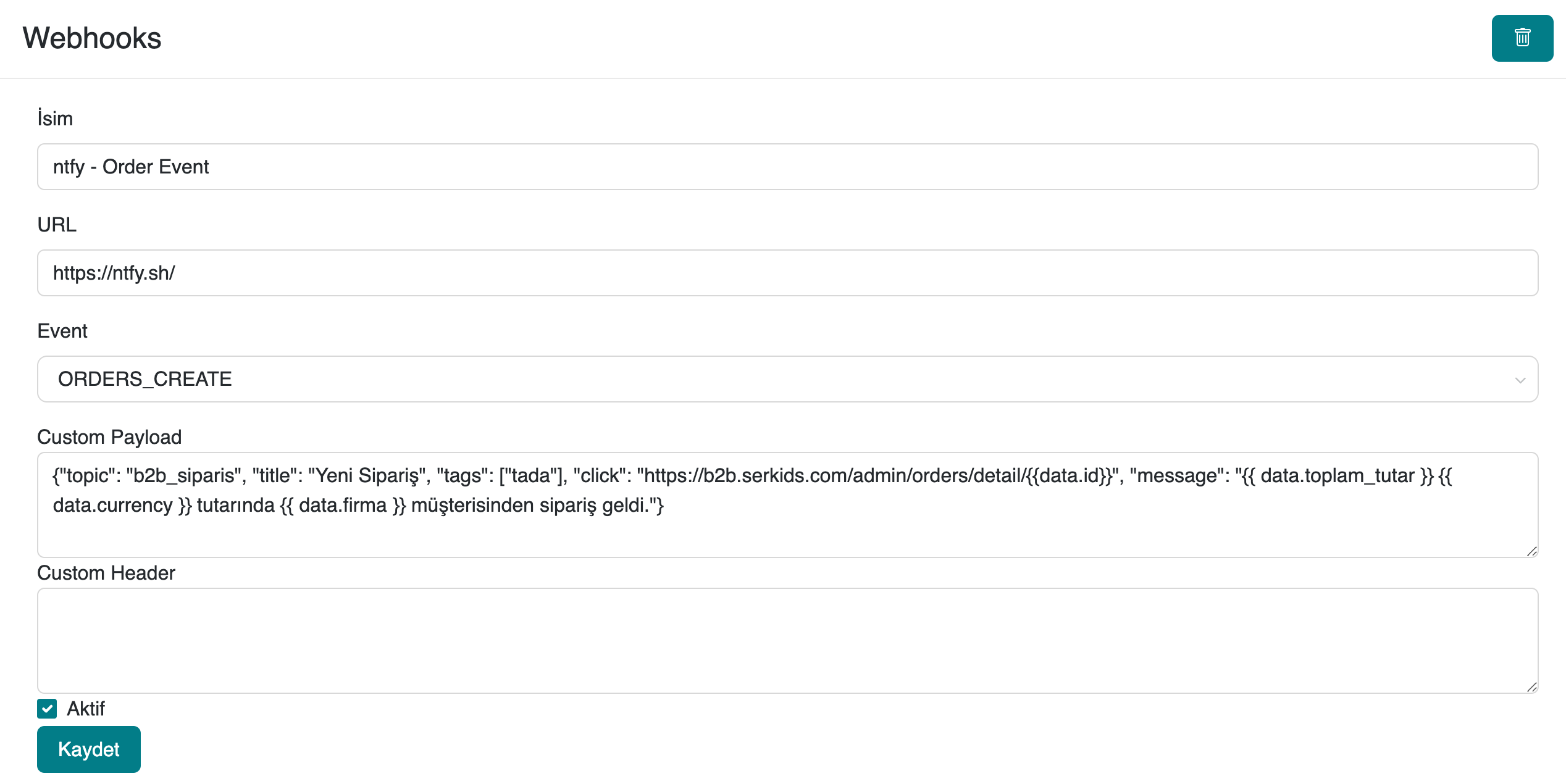Viewport: 1566px width, 784px height.
Task: Click the Webhooks page heading
Action: [92, 38]
